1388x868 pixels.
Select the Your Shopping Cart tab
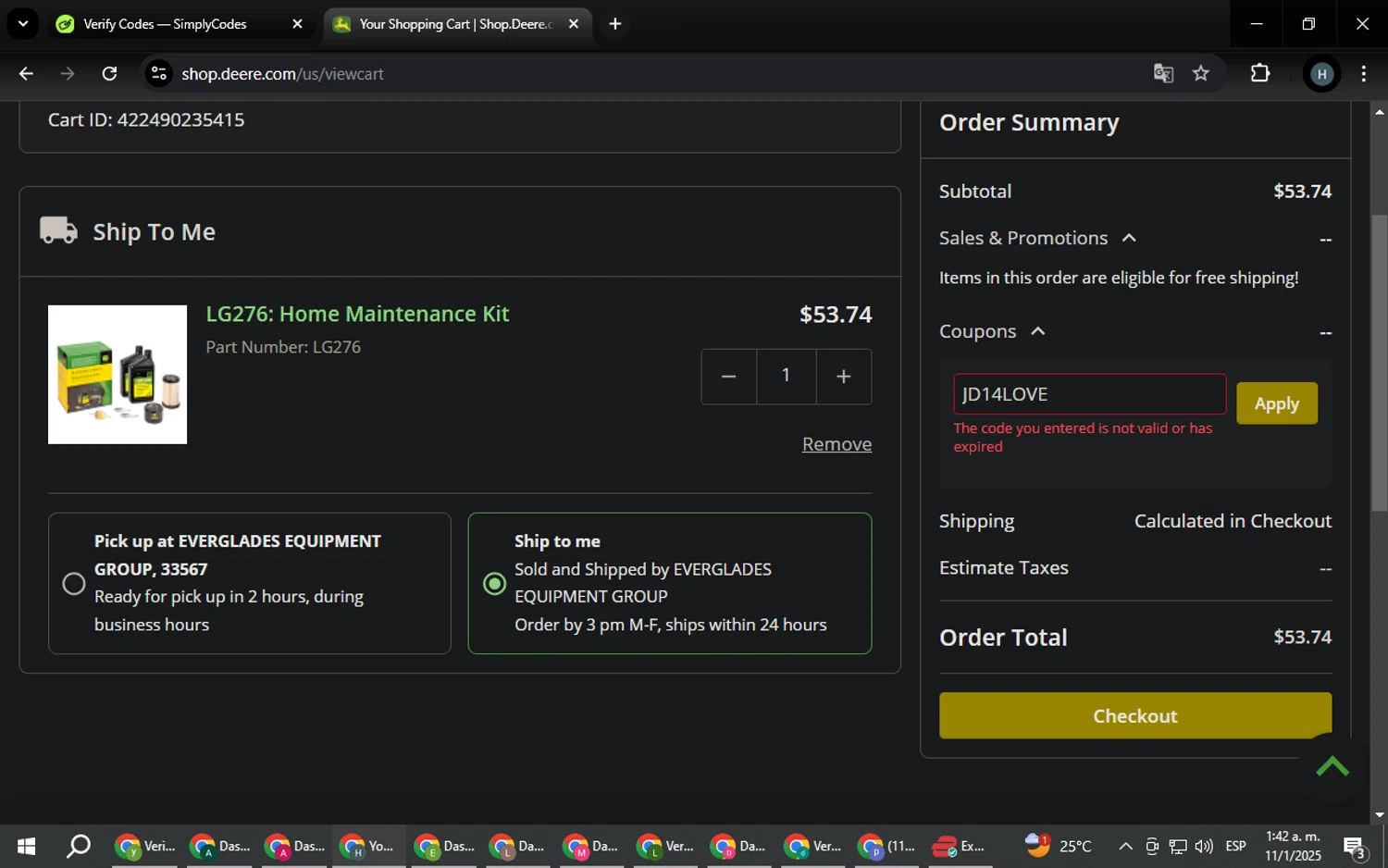tap(457, 24)
